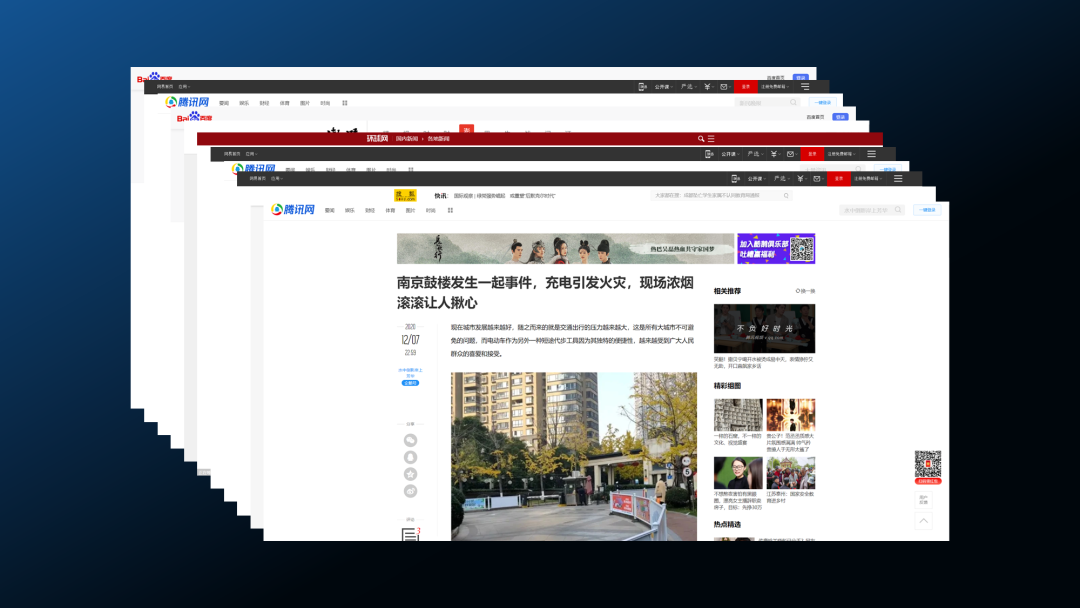Click the magnifier search icon beside the search box
The height and width of the screenshot is (608, 1080).
(x=898, y=209)
